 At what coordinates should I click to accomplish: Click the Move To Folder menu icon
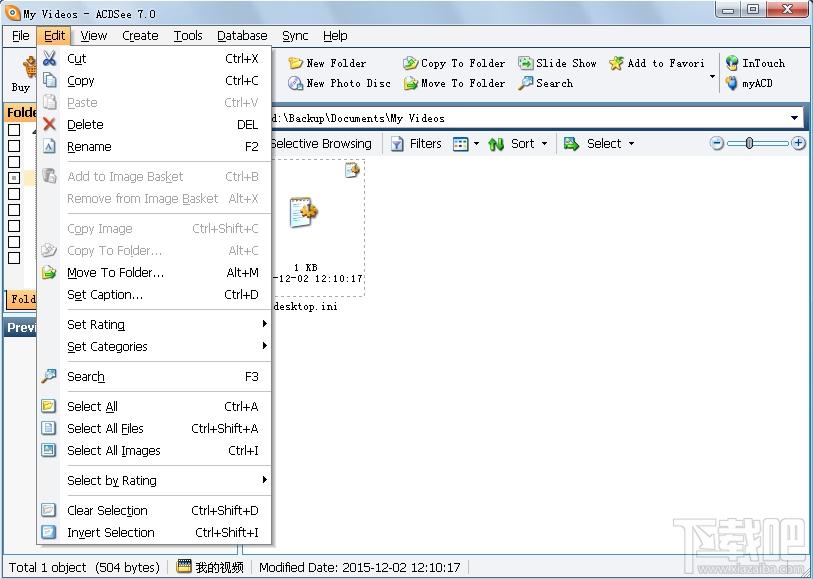point(49,273)
